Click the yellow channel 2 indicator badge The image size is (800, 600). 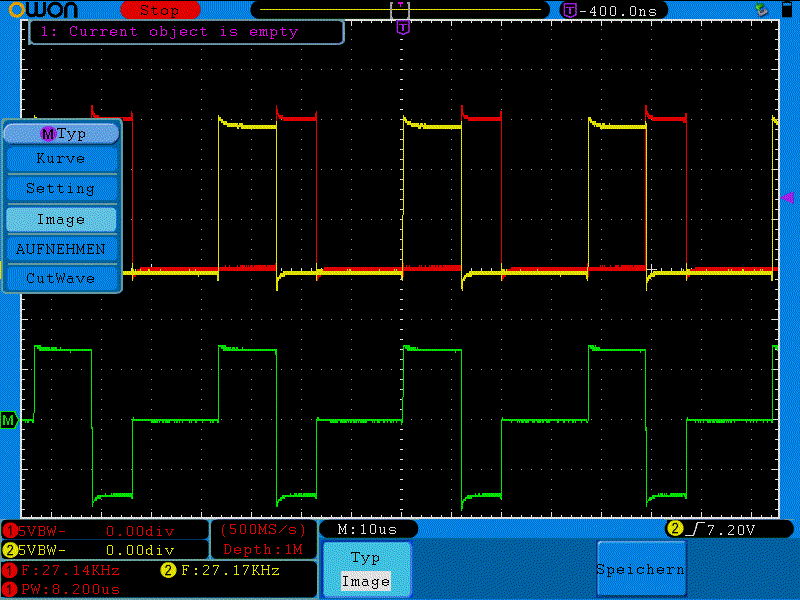point(10,551)
